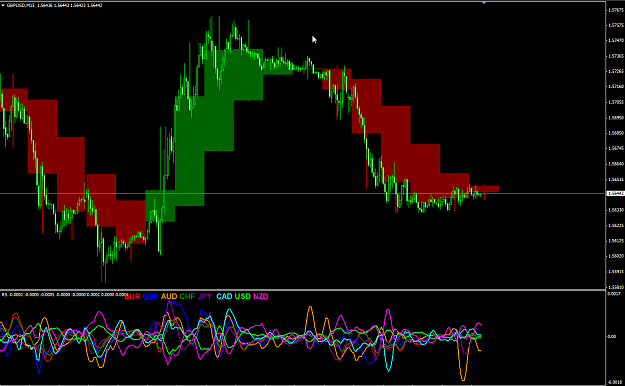This screenshot has height=386, width=625.
Task: Click the 1.56745 price scale label
Action: 616,148
